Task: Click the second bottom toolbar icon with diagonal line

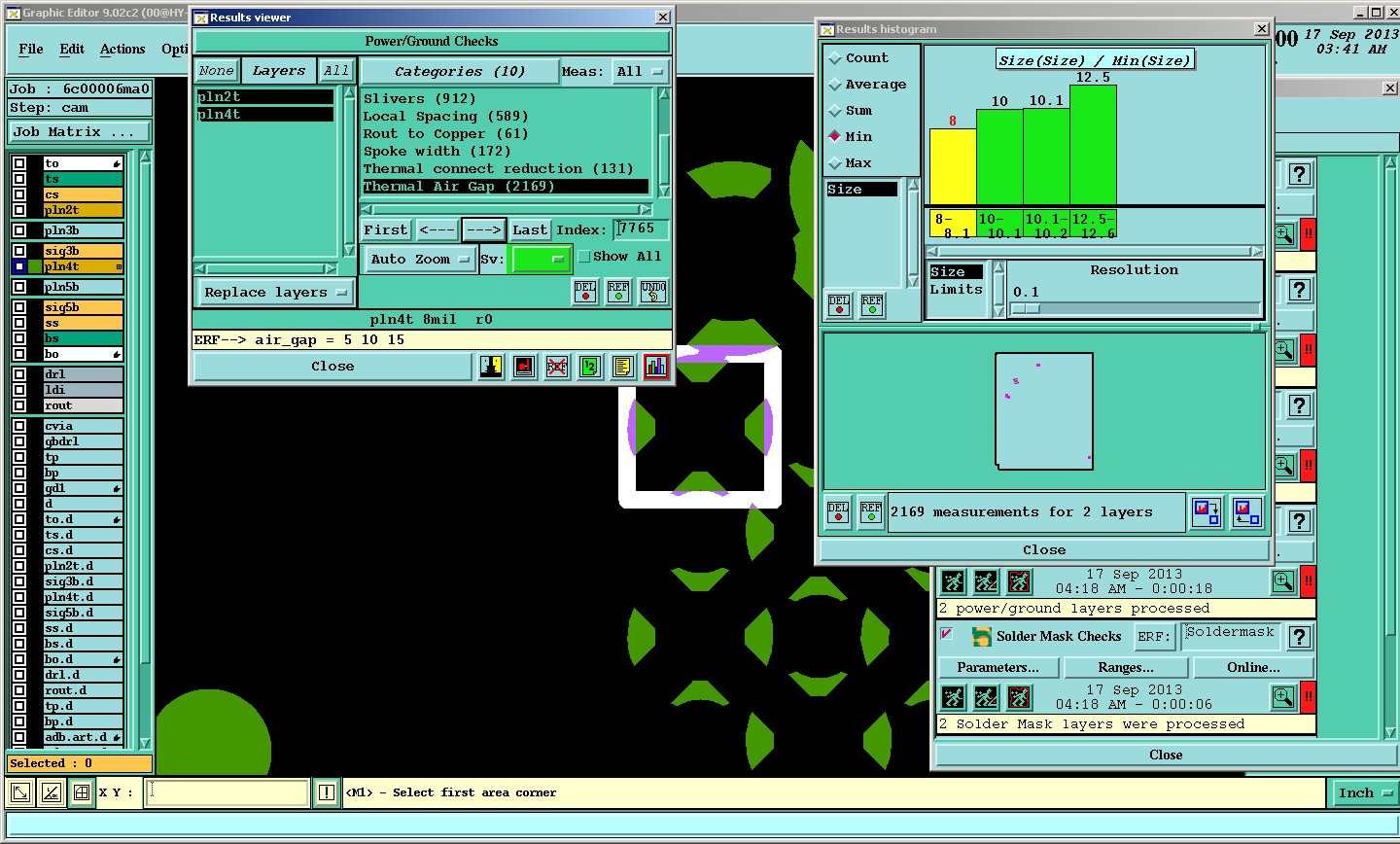Action: point(52,792)
